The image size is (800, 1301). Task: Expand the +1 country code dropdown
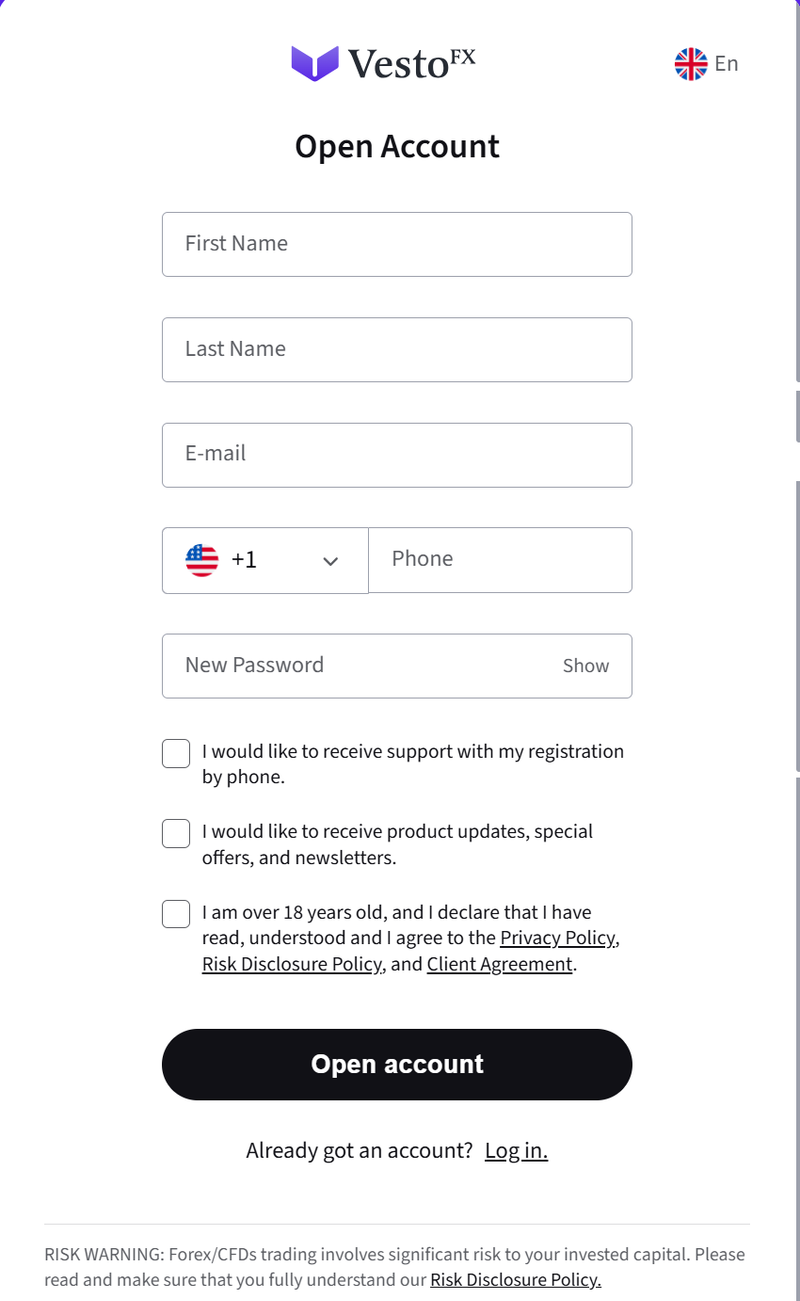tap(265, 560)
